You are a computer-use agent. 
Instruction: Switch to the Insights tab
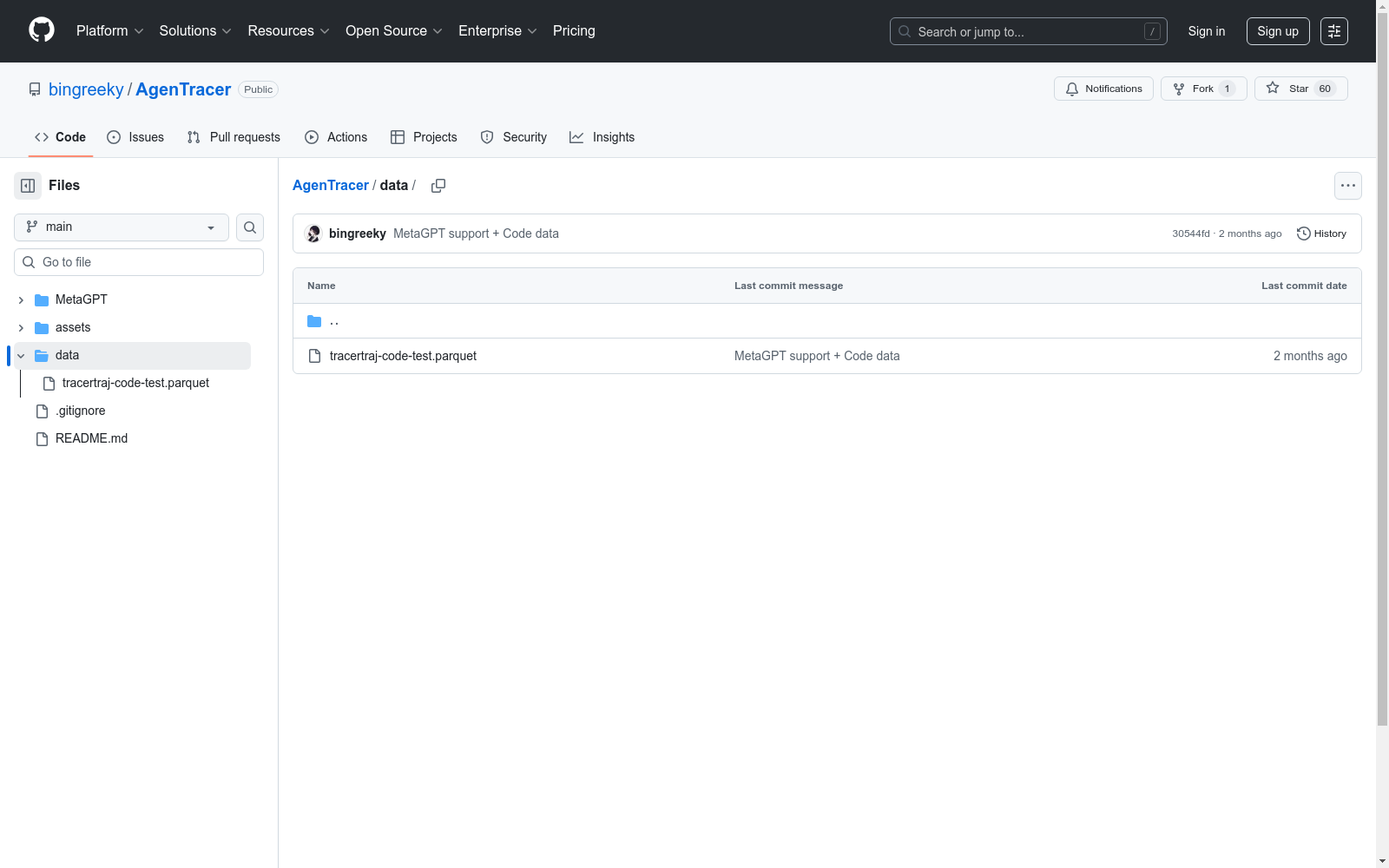click(602, 137)
